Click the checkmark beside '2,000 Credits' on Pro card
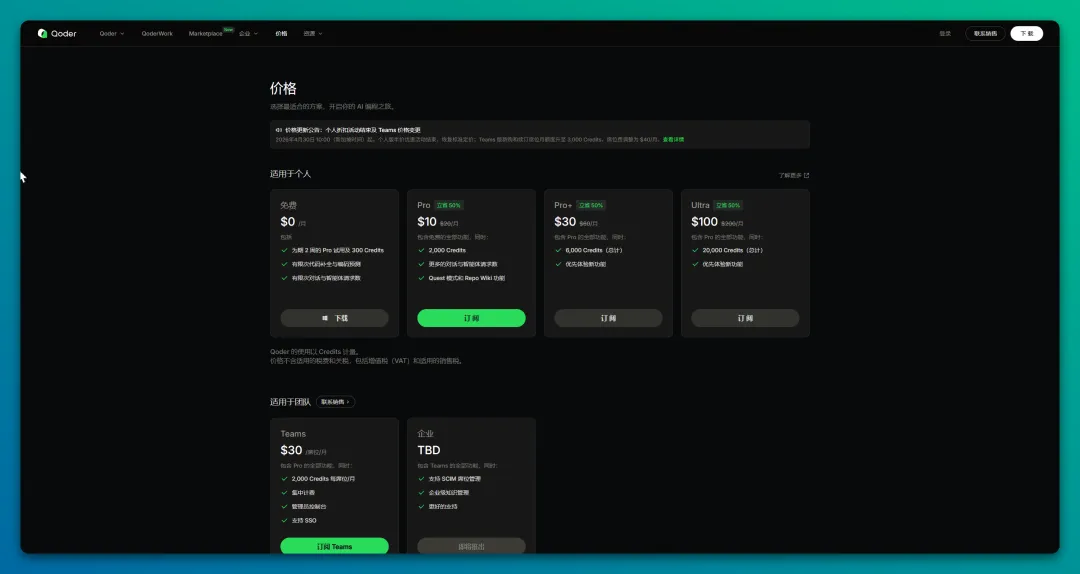This screenshot has width=1080, height=574. (422, 250)
